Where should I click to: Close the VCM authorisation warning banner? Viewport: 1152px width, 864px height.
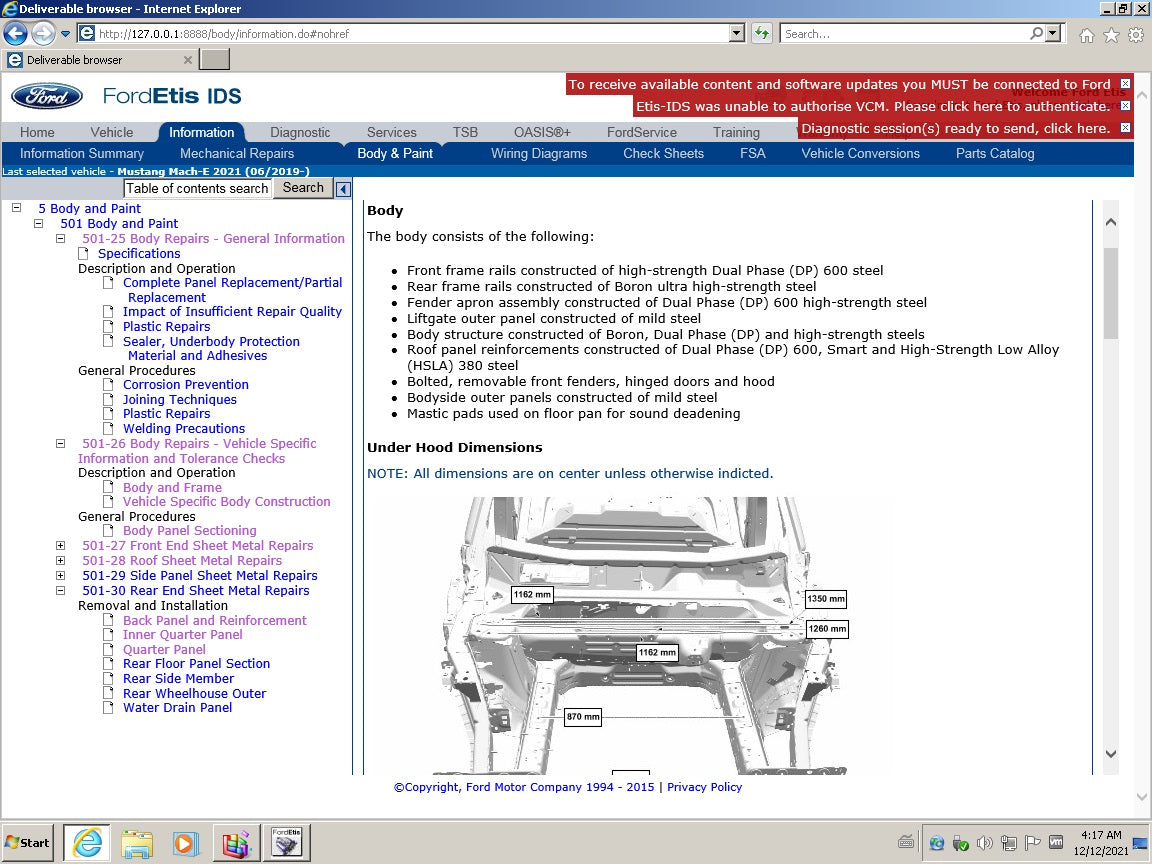pos(1125,106)
